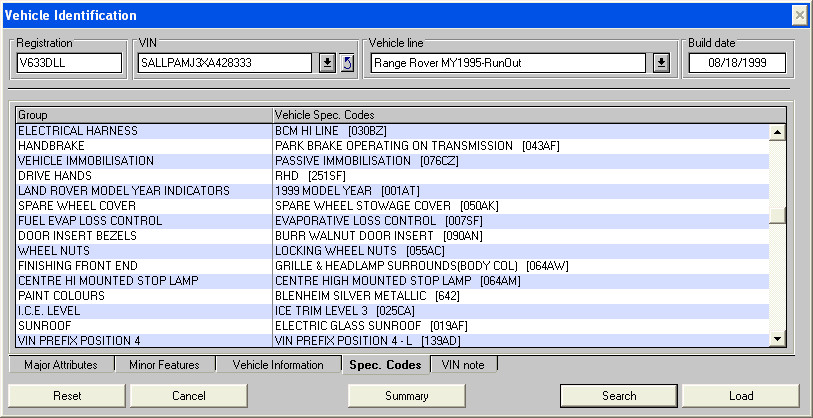
Task: Click the VIN field SALLPAMJ3XA428333
Action: pos(225,63)
